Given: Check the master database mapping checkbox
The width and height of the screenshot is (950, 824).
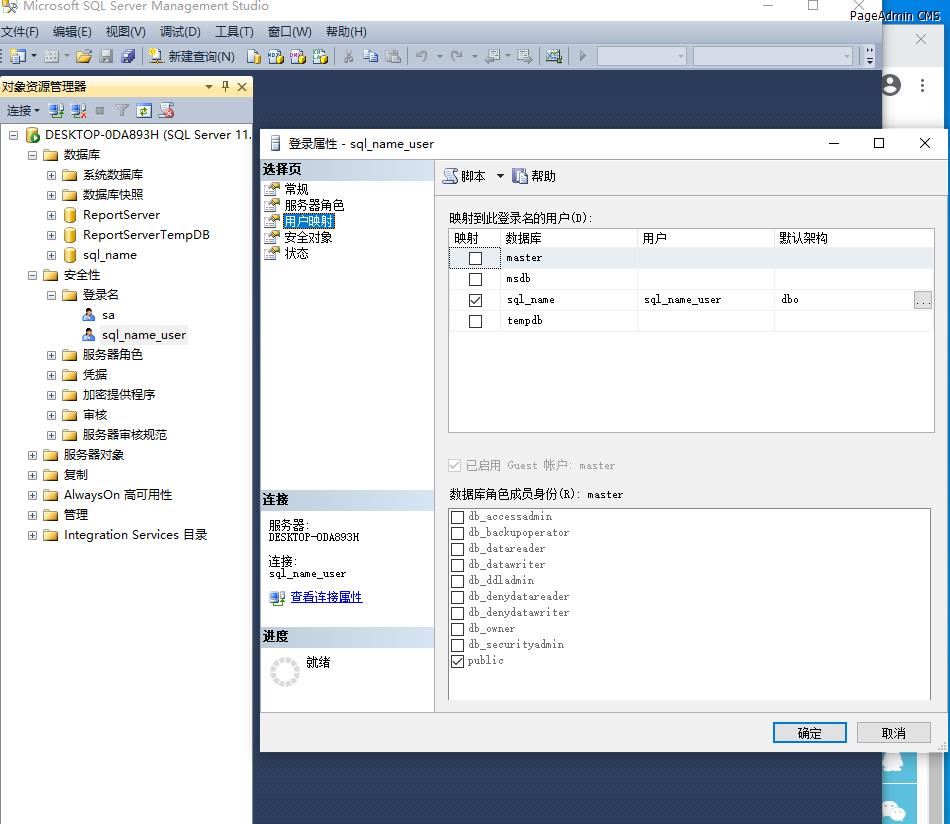Looking at the screenshot, I should 476,259.
